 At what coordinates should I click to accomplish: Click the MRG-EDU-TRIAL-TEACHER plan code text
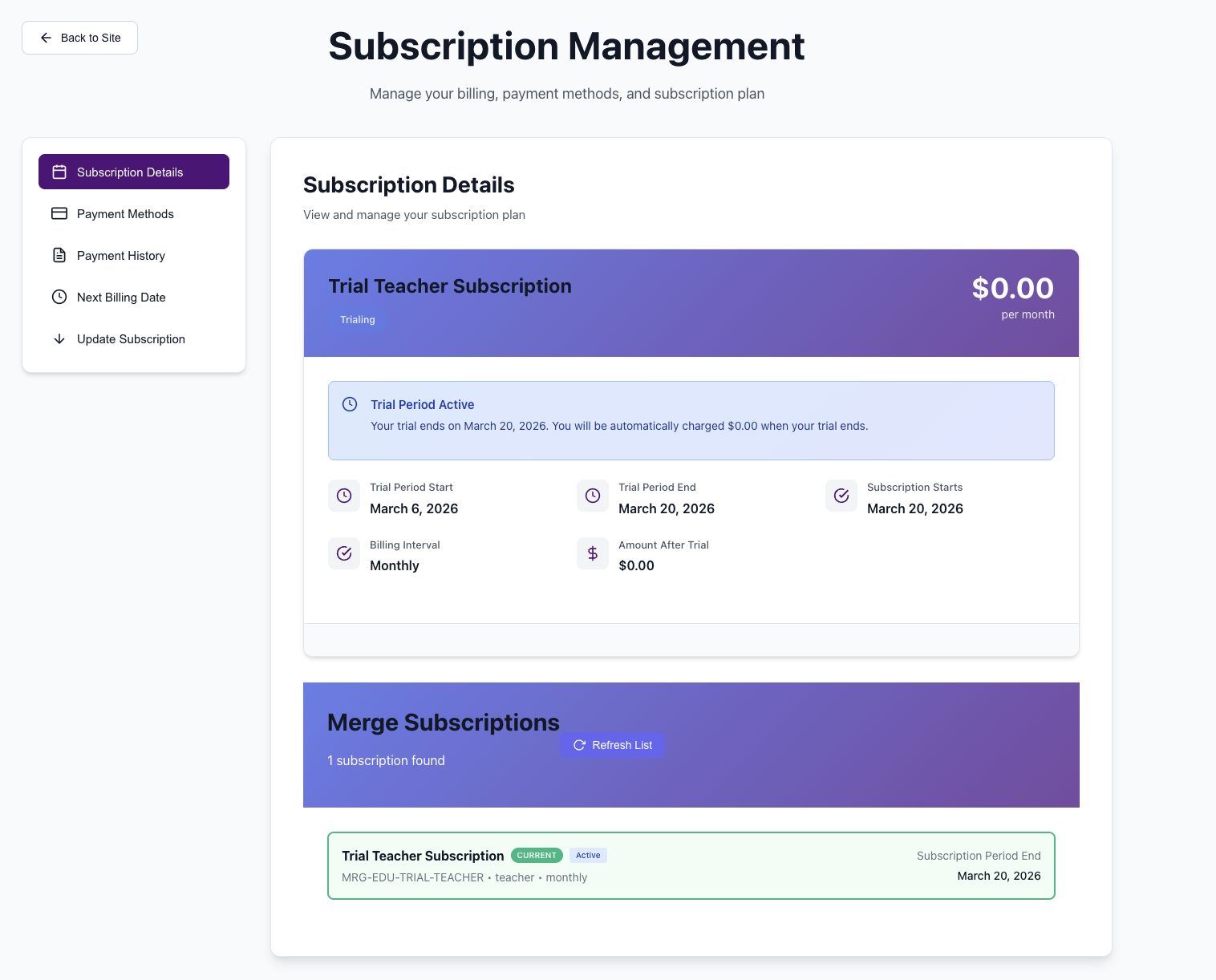pyautogui.click(x=413, y=877)
